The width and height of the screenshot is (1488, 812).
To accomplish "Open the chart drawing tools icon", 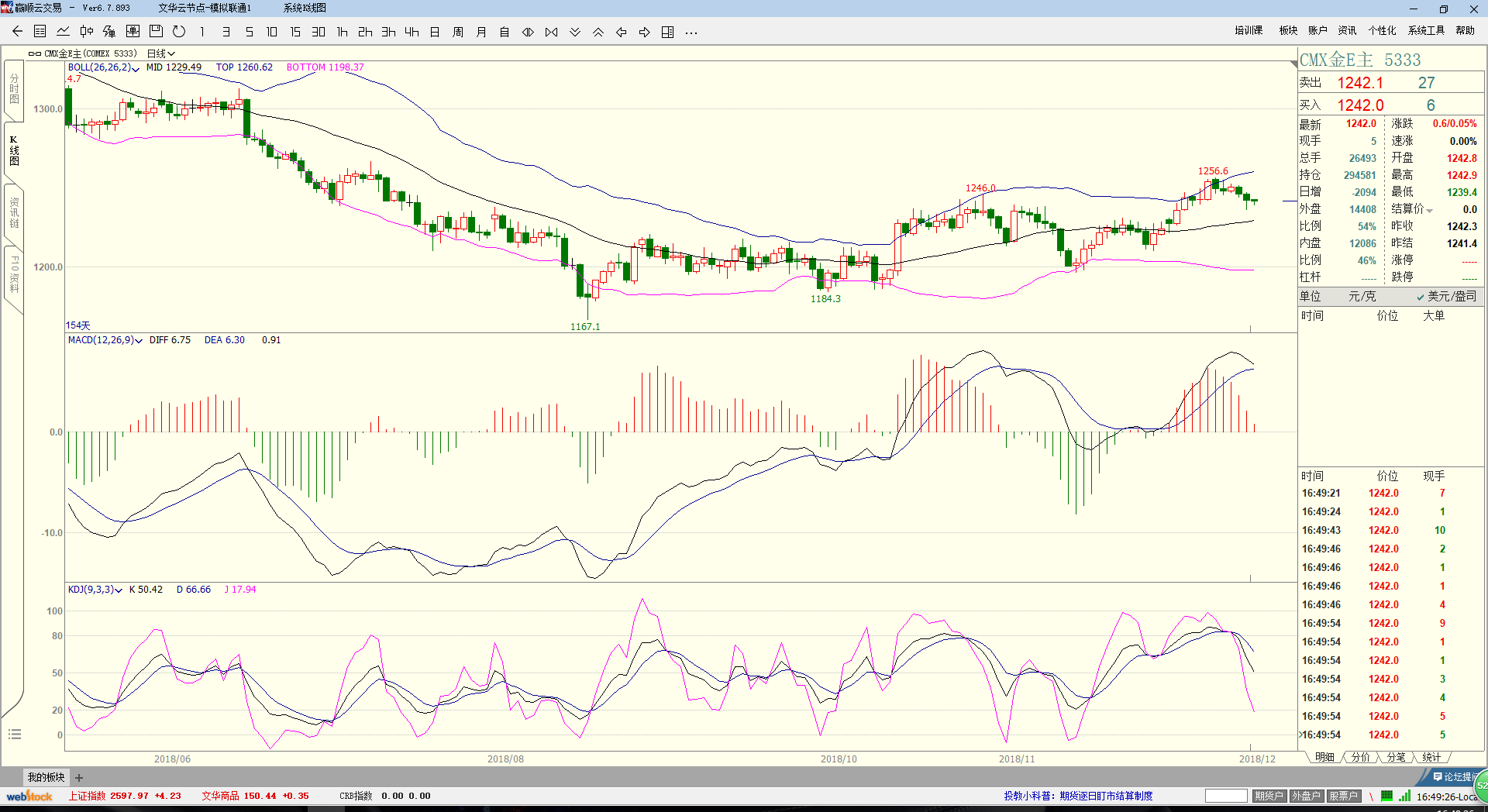I will coord(109,32).
